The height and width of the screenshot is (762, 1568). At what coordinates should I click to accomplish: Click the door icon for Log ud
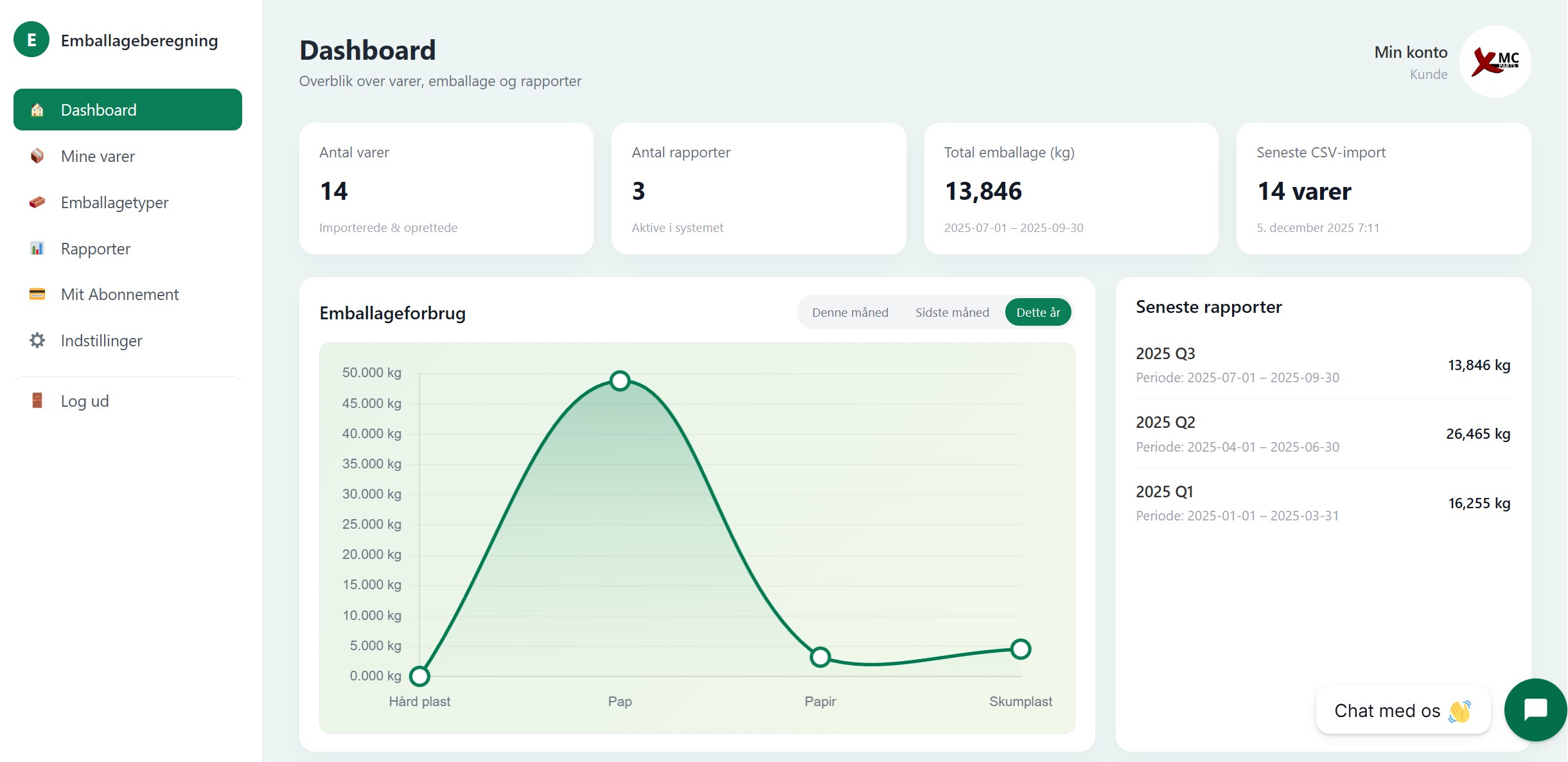(x=37, y=401)
